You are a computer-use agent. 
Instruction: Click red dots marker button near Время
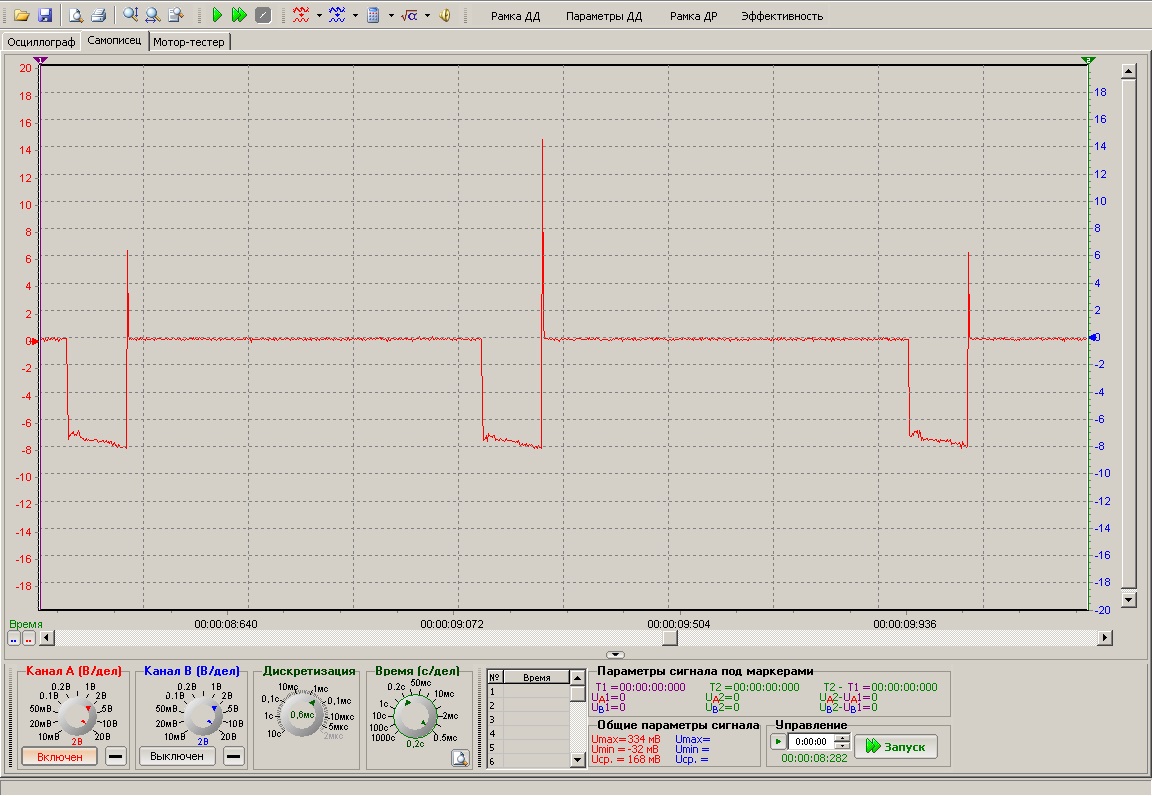[x=28, y=639]
